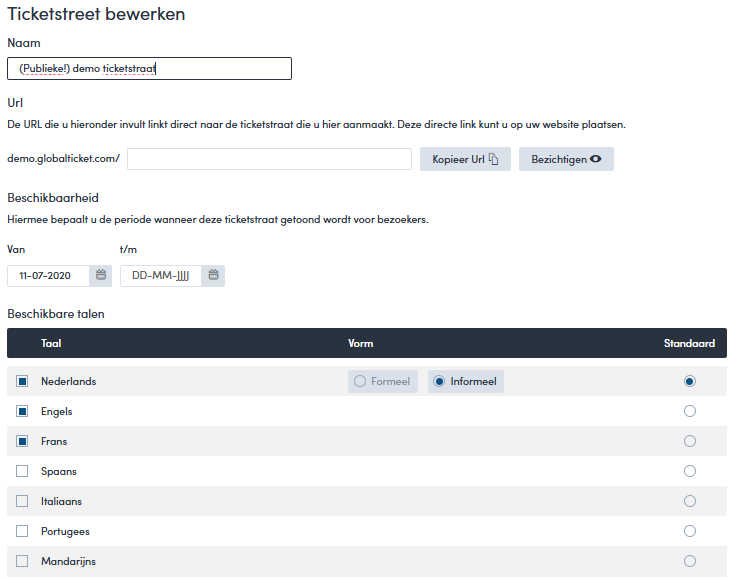Click the Naam text field
737x579 pixels.
click(149, 68)
